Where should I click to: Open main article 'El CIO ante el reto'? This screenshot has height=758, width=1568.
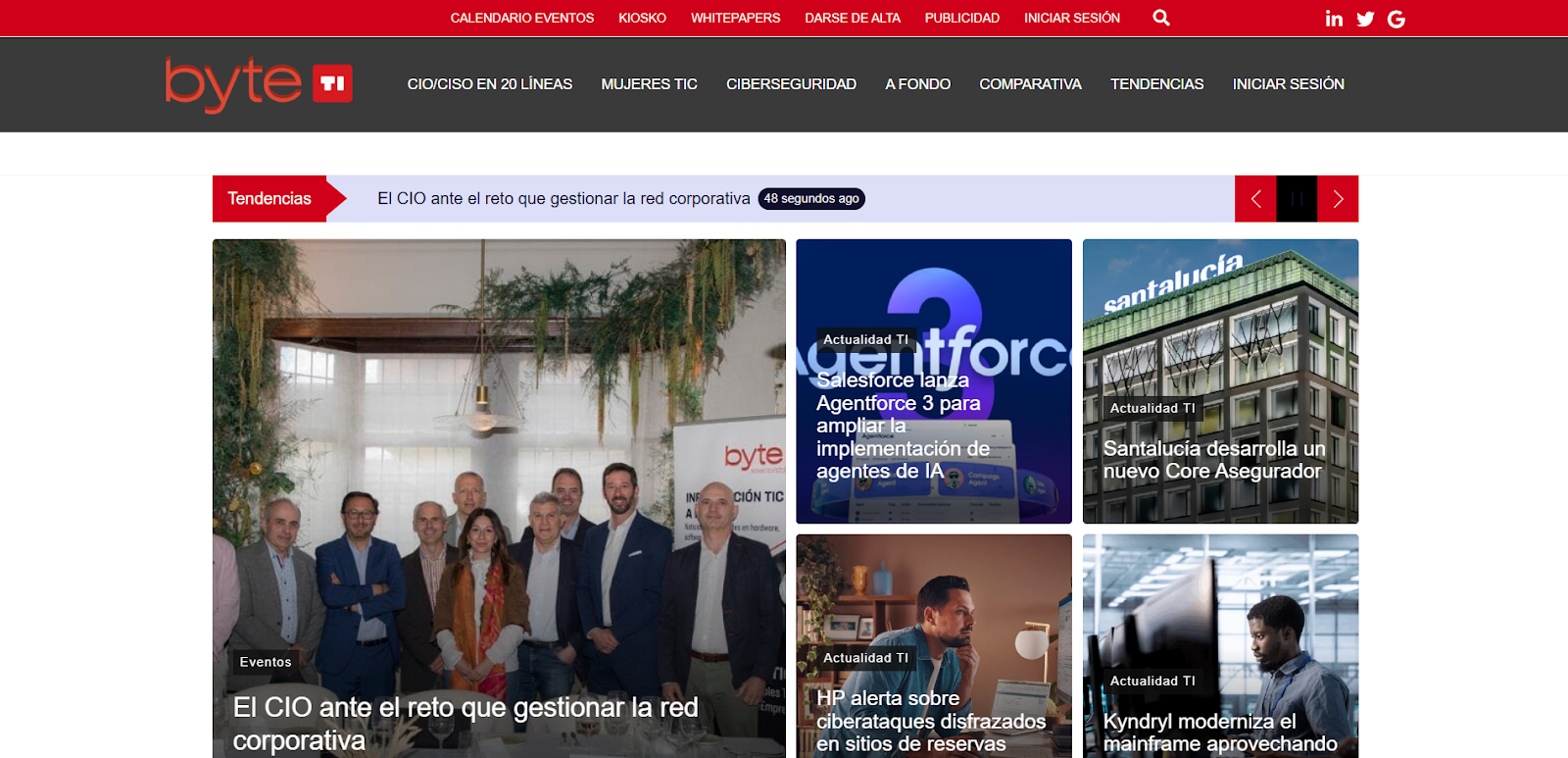tap(465, 724)
